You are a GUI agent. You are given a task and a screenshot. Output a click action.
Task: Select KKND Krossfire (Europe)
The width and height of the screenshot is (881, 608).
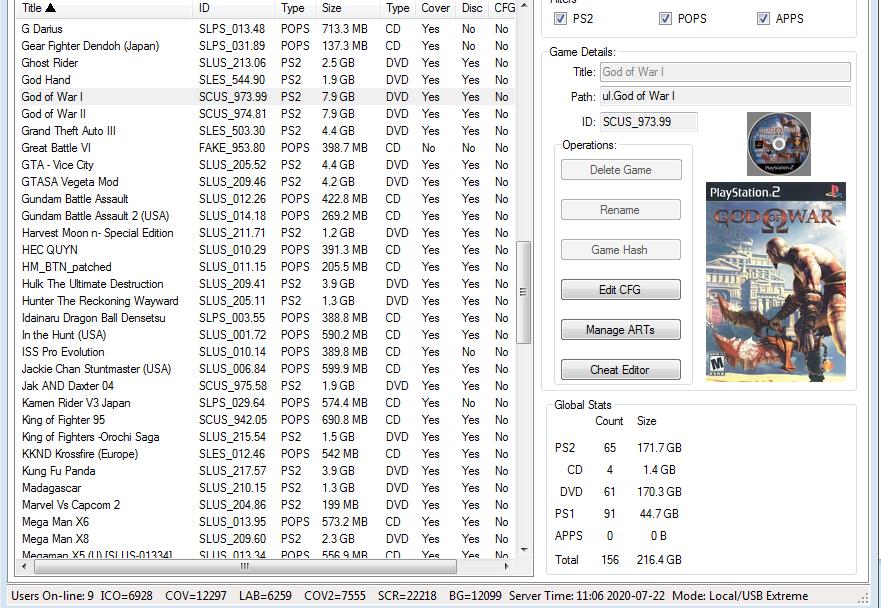267,453
